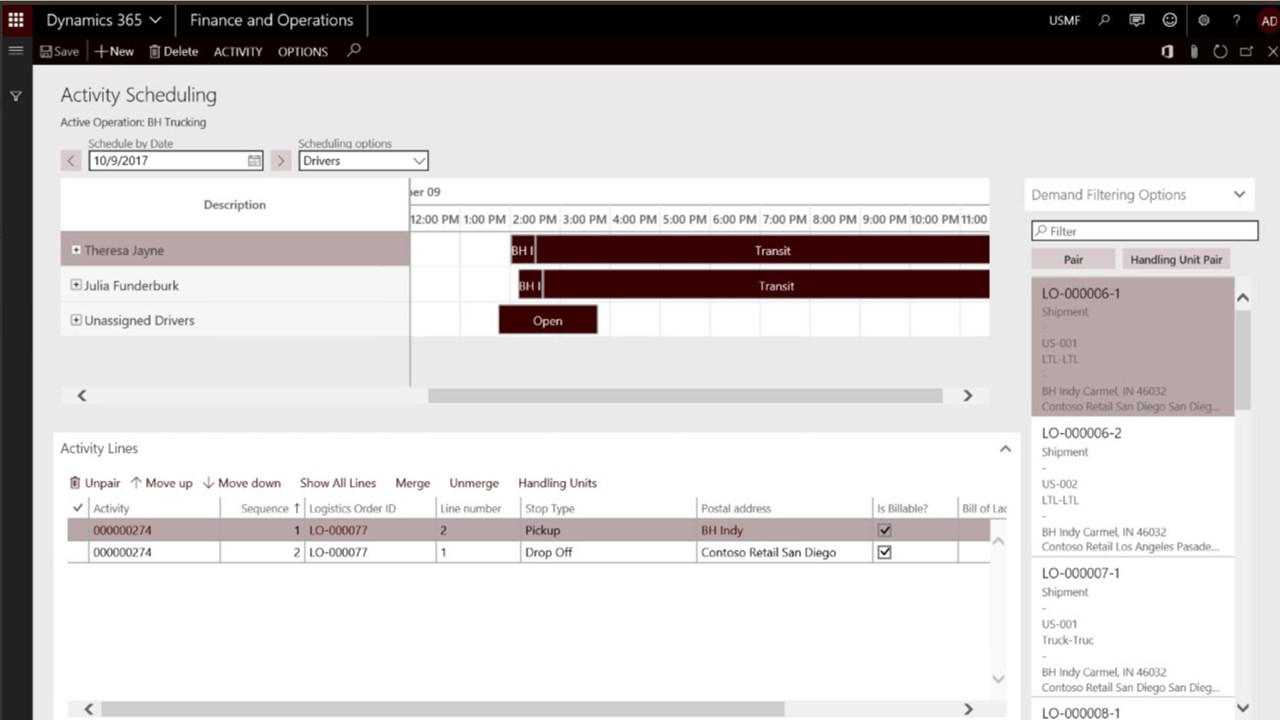The height and width of the screenshot is (720, 1280).
Task: Click Move down in Activity Lines
Action: click(x=242, y=483)
